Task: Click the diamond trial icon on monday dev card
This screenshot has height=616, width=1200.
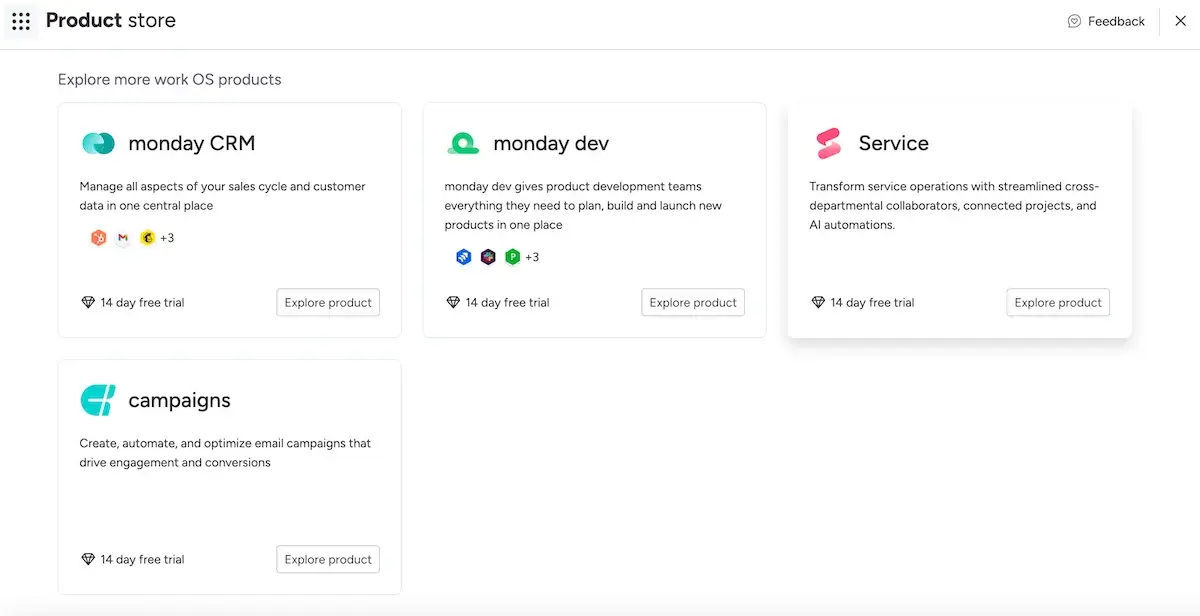Action: click(453, 302)
